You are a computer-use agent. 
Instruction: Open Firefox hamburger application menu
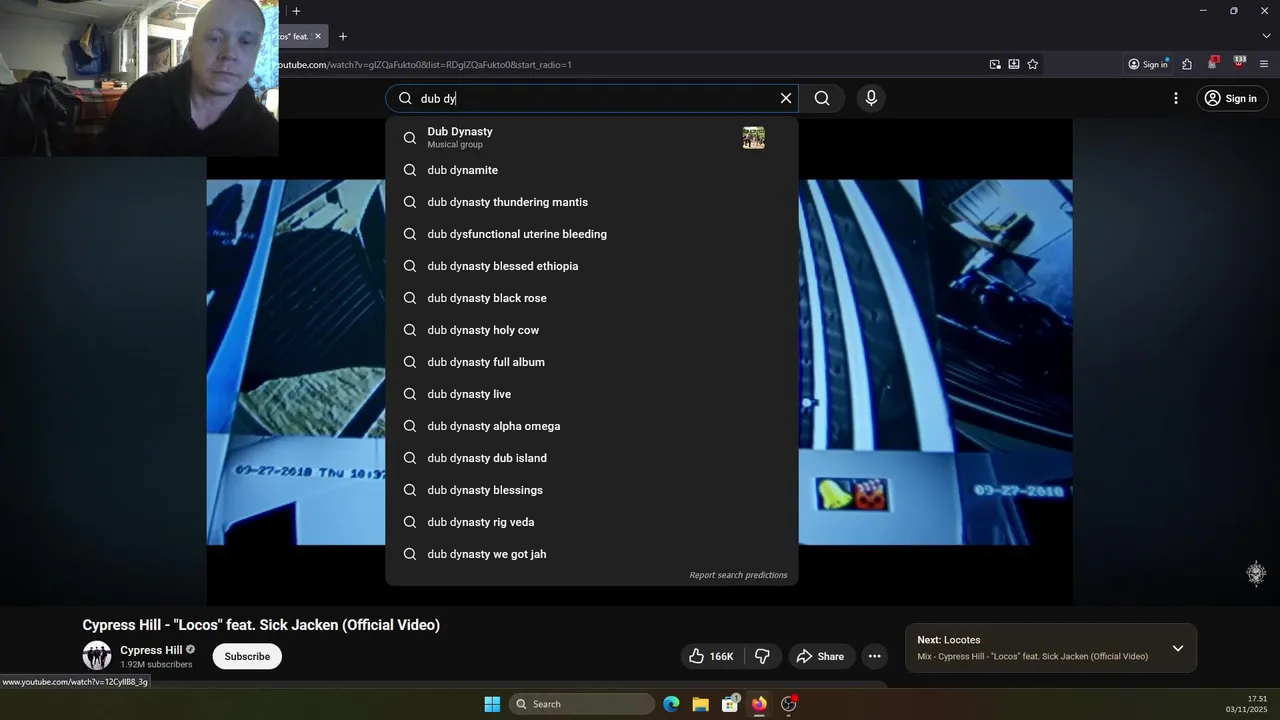coord(1264,64)
